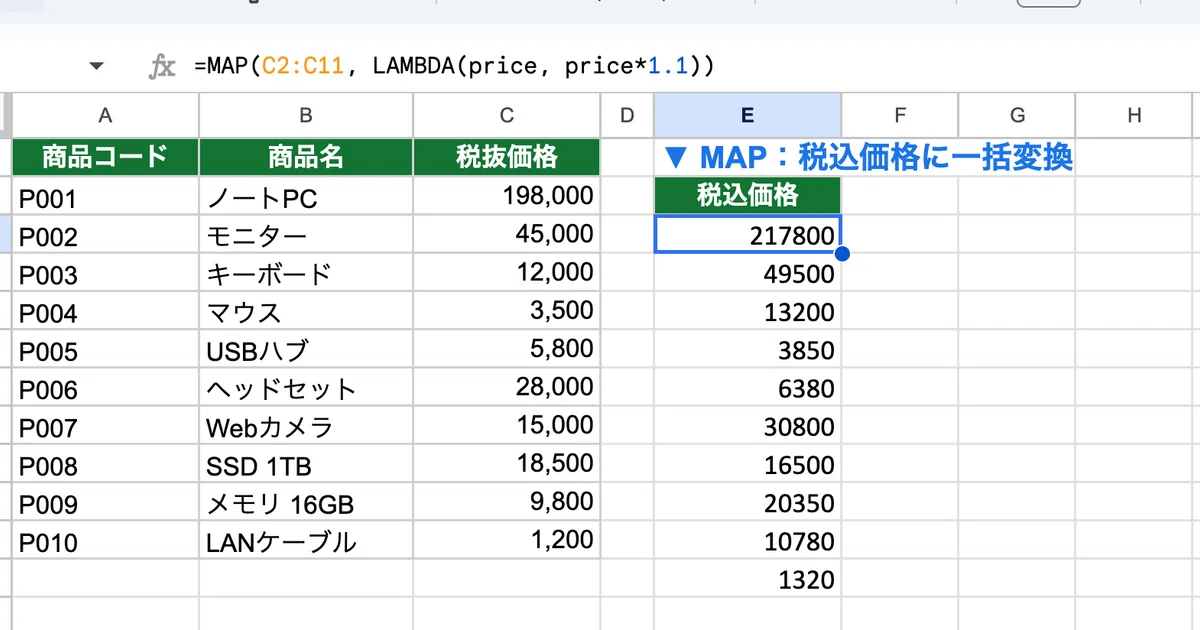Screen dimensions: 1200x630
Task: Select column D header
Action: pos(627,115)
